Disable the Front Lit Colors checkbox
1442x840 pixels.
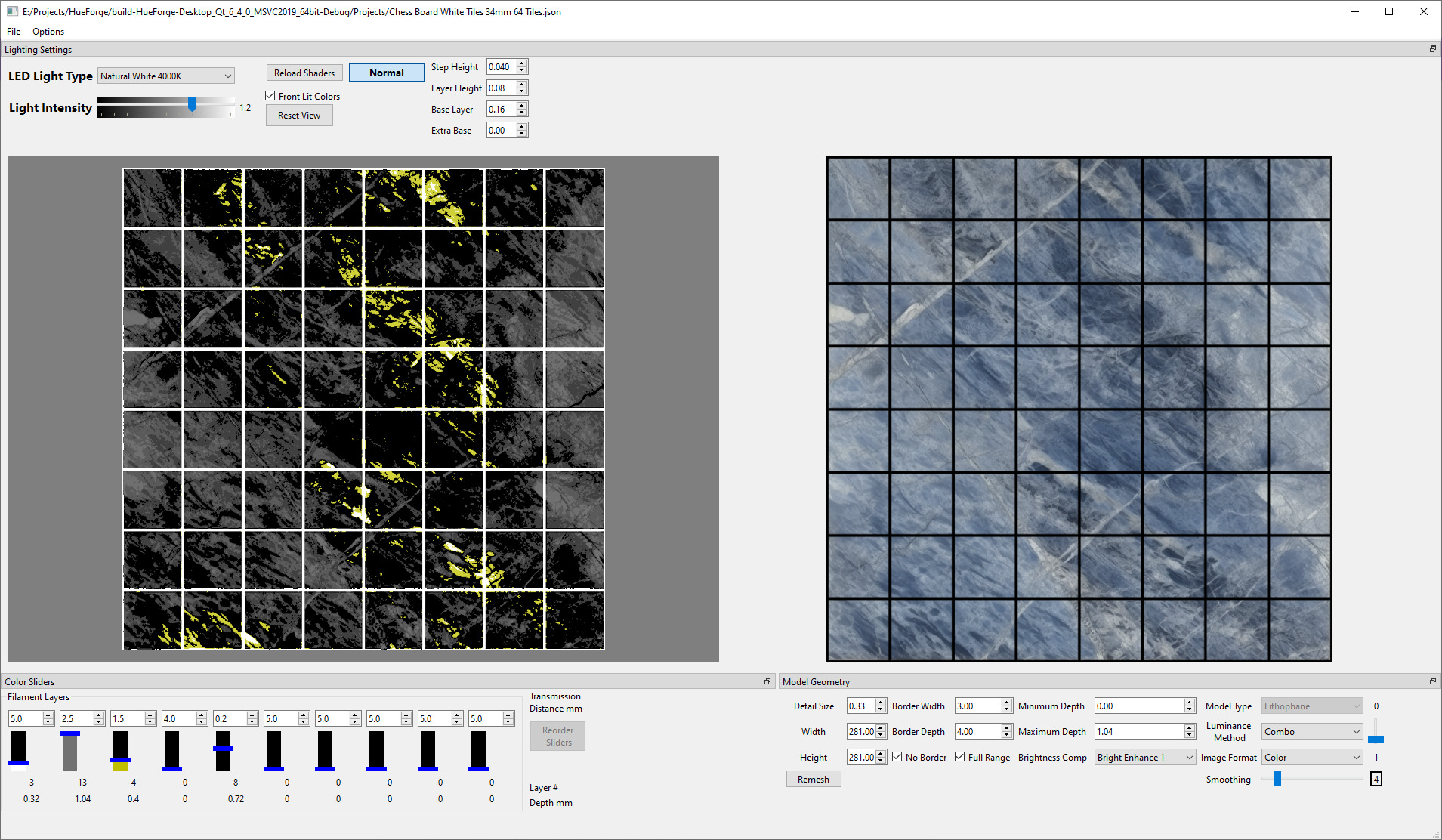270,96
